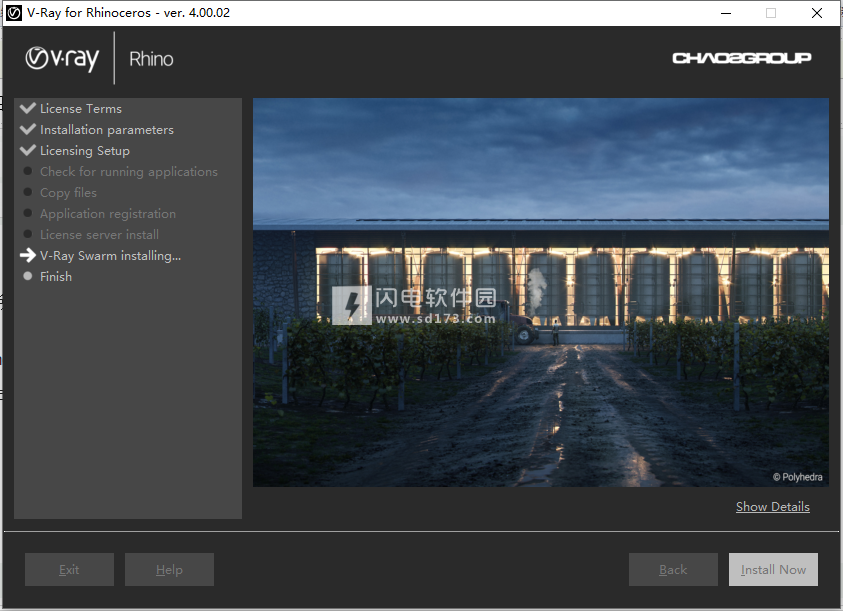Click the bullet beside Finish step
The width and height of the screenshot is (843, 611).
tap(28, 276)
